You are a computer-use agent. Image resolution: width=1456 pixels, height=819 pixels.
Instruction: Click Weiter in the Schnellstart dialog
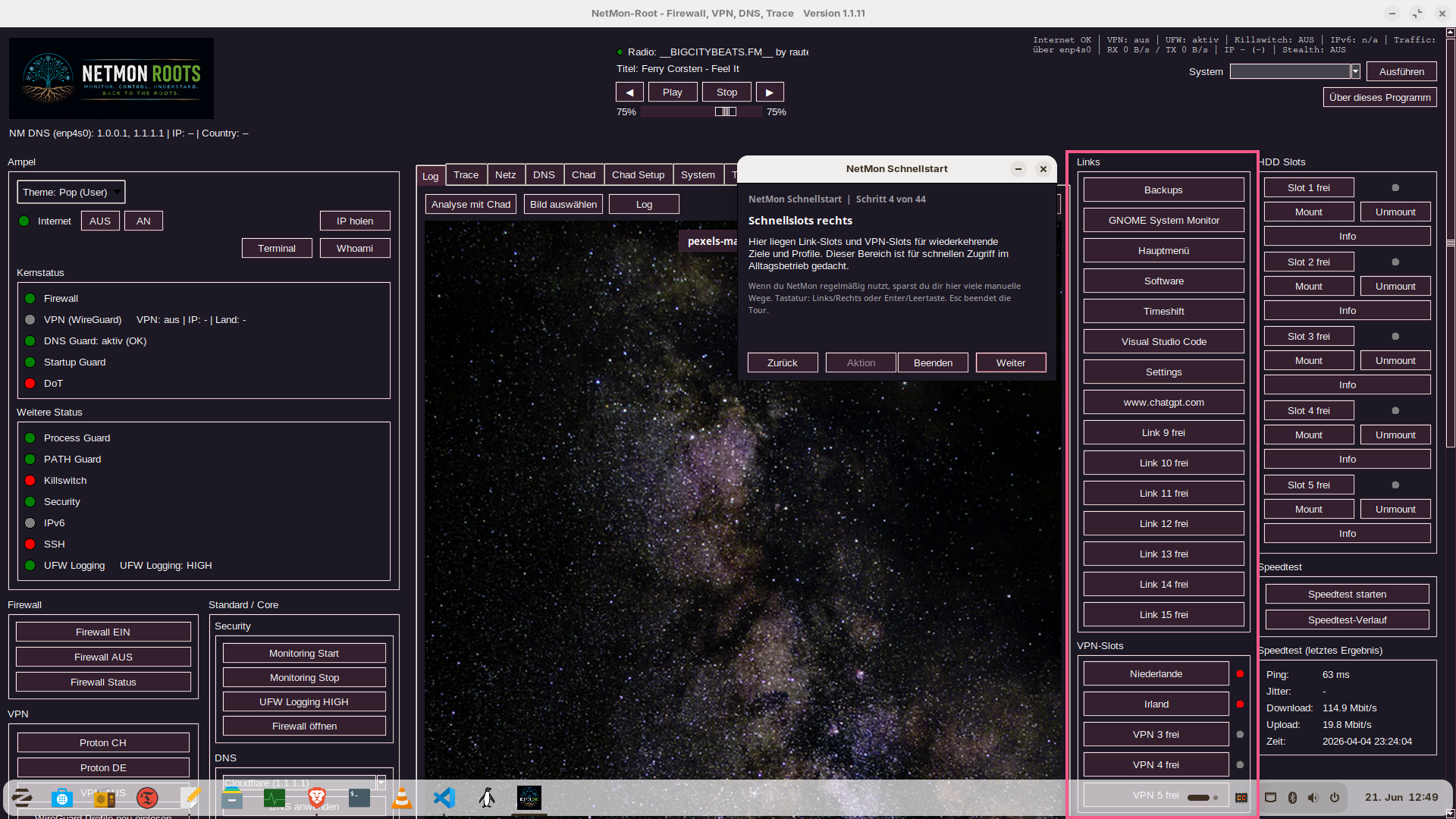1011,363
